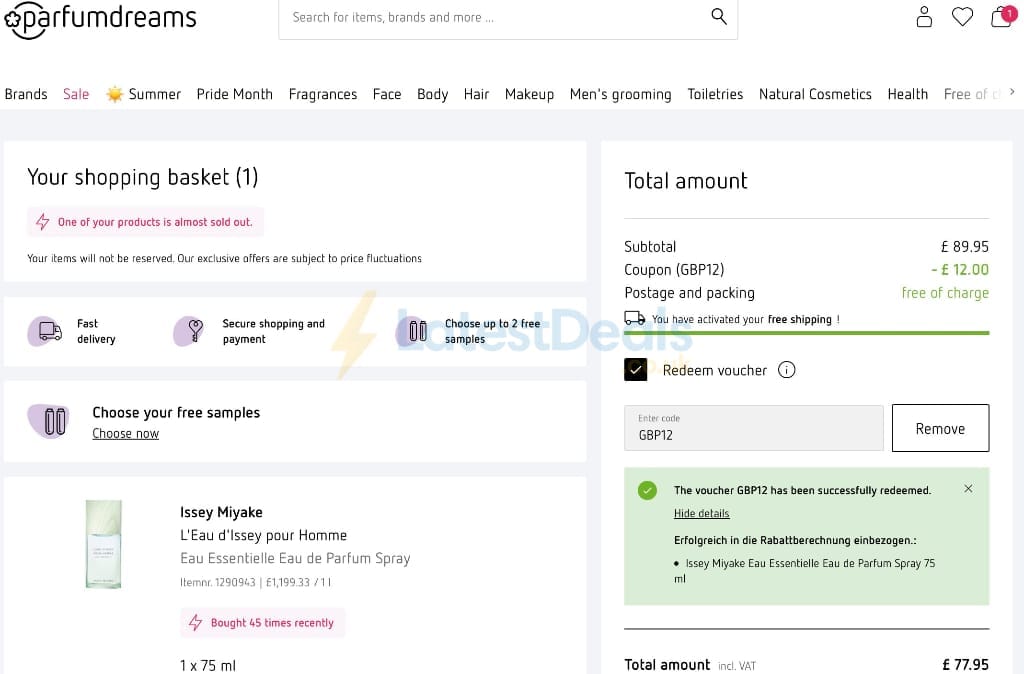Open the Summer category
The width and height of the screenshot is (1024, 674).
pyautogui.click(x=154, y=94)
